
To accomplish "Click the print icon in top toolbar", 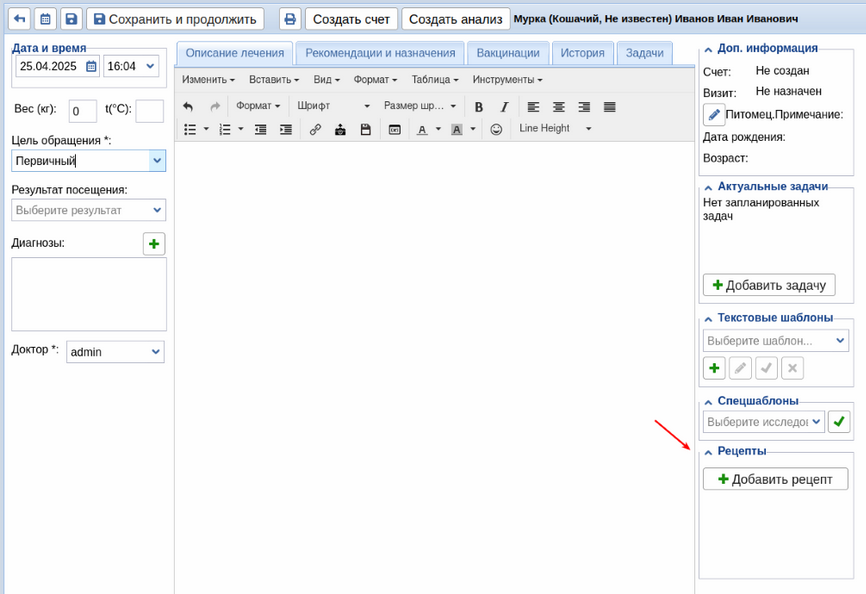I will point(289,19).
